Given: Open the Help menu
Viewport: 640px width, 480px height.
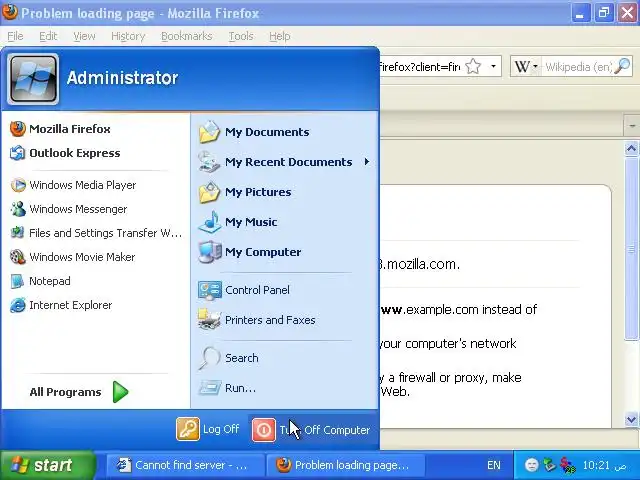Looking at the screenshot, I should click(280, 36).
